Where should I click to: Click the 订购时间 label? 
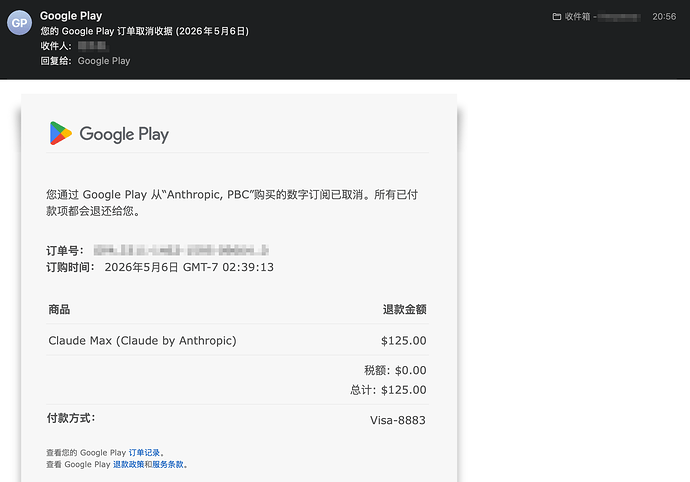click(70, 267)
